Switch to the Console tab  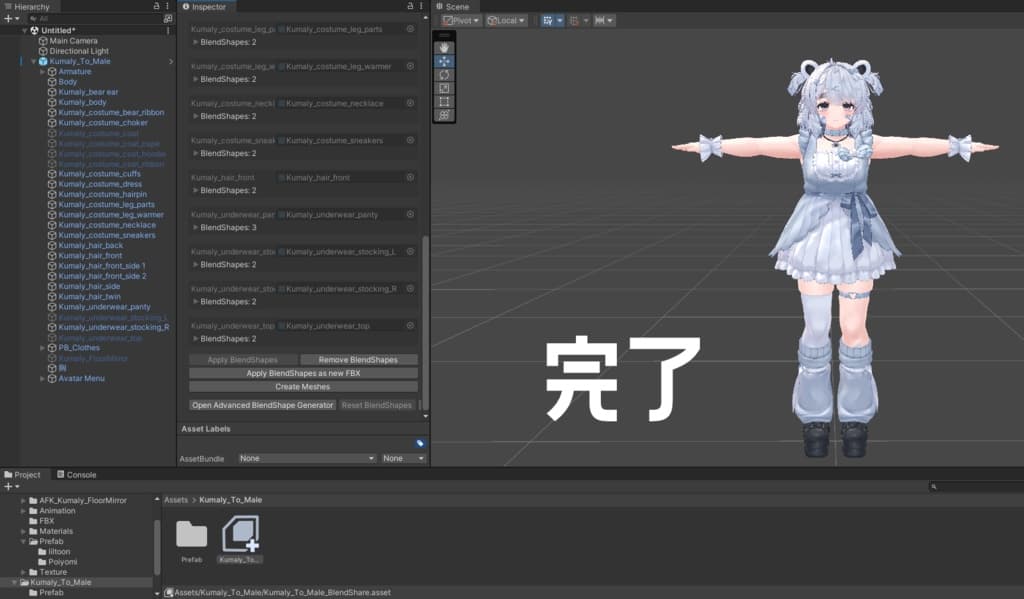tap(78, 474)
